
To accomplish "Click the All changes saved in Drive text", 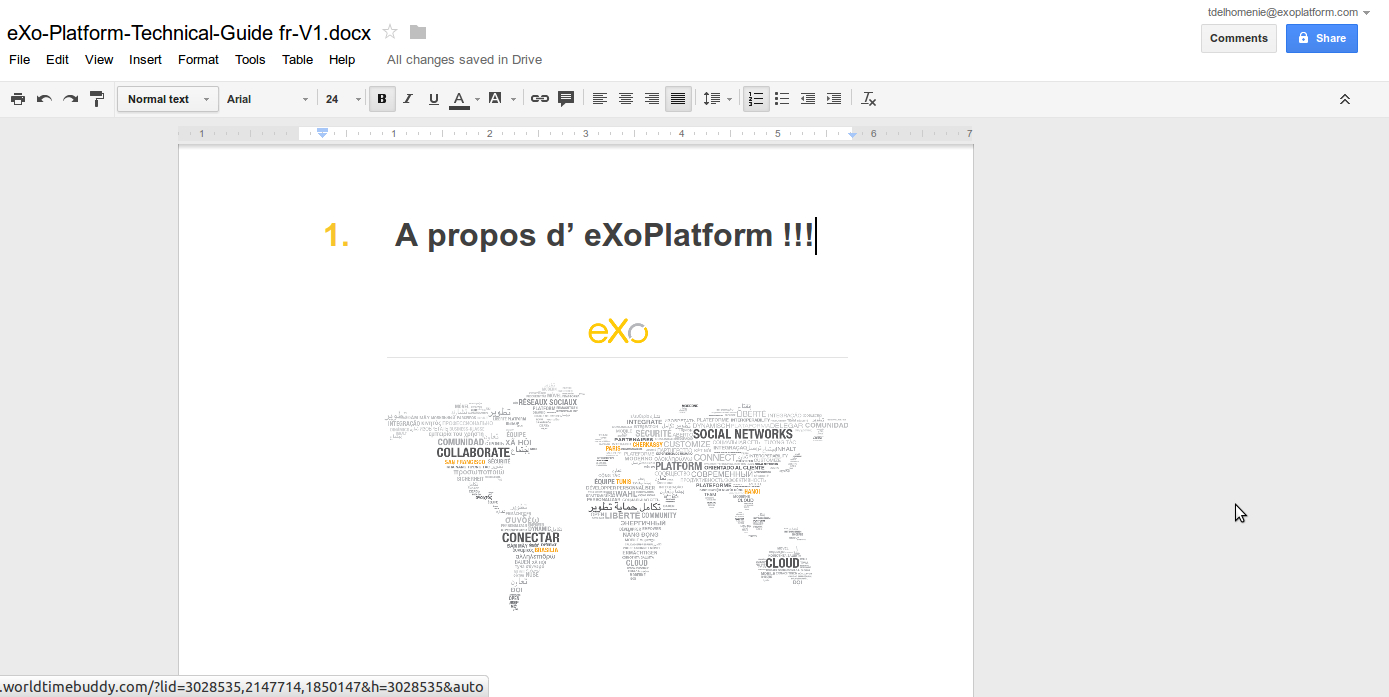I will coord(464,59).
